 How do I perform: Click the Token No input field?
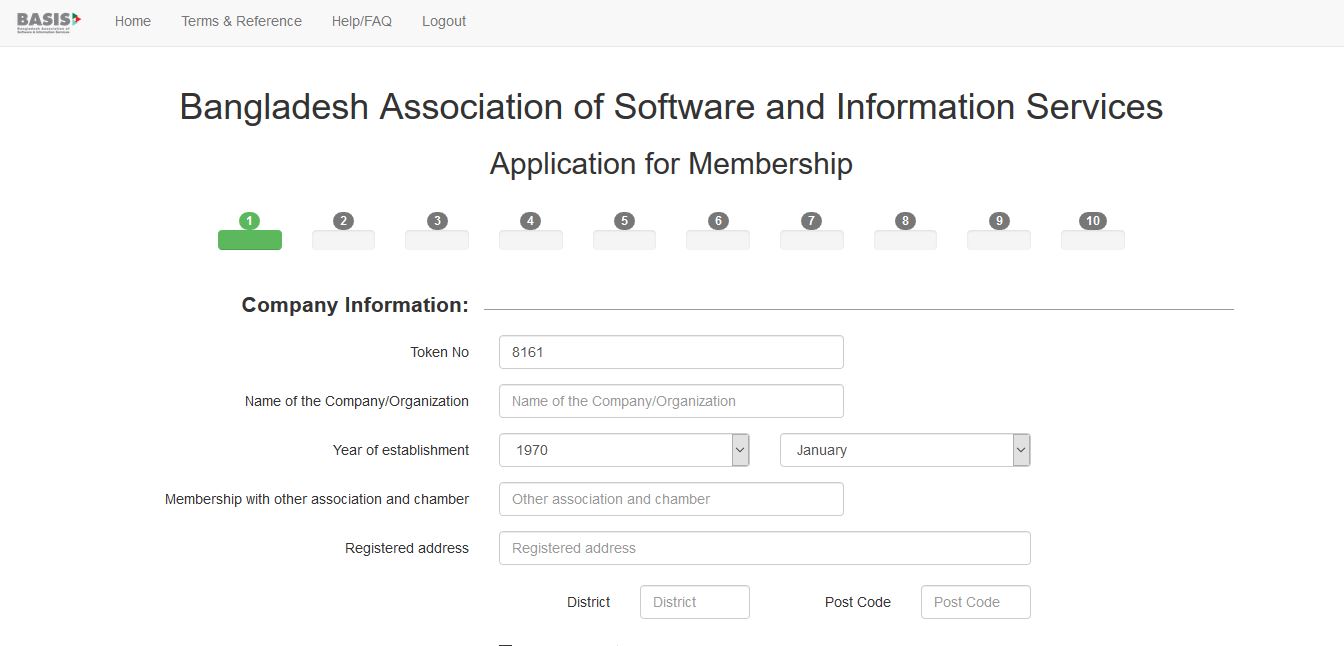pyautogui.click(x=670, y=352)
